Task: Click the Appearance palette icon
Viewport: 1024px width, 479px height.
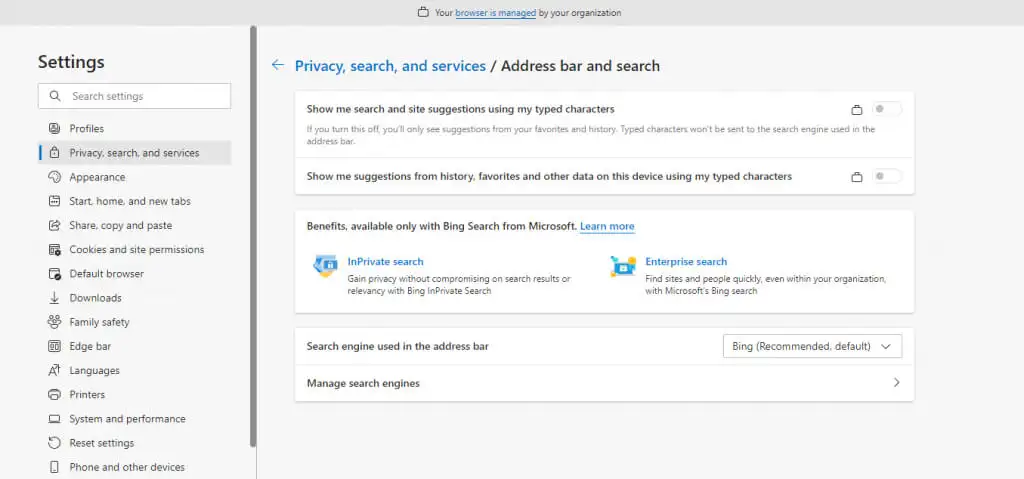Action: tap(55, 177)
